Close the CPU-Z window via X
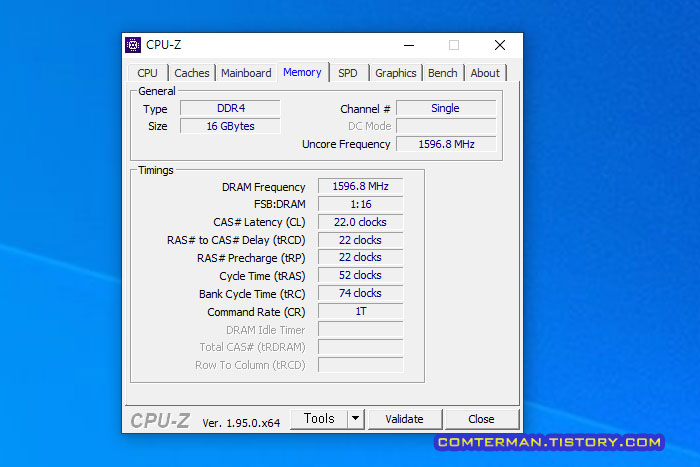 click(x=500, y=45)
